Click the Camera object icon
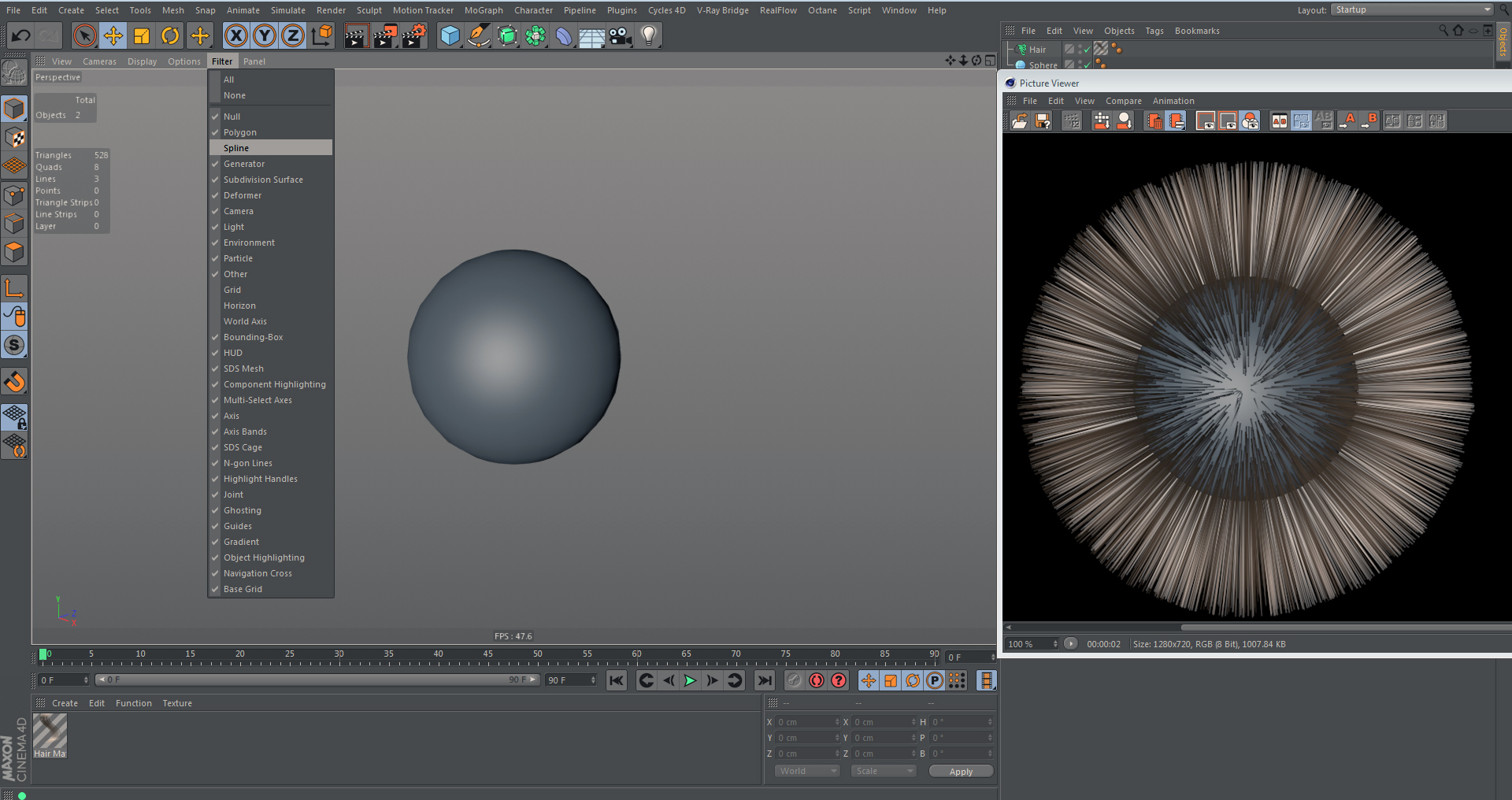The width and height of the screenshot is (1512, 800). (x=621, y=36)
